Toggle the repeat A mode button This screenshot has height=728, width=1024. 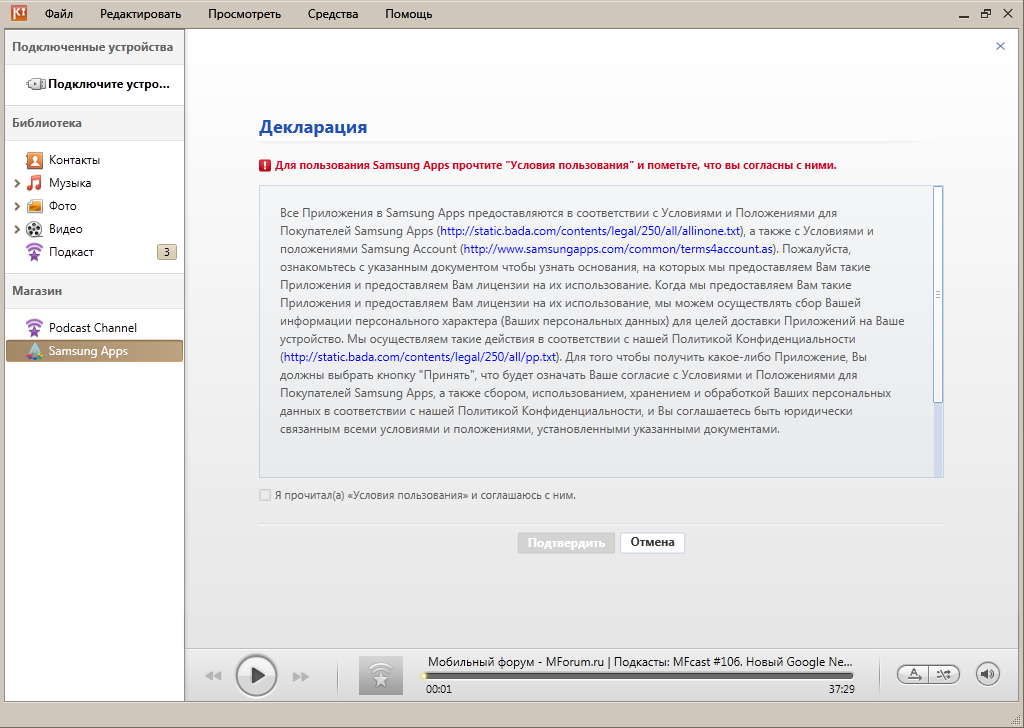tap(914, 674)
